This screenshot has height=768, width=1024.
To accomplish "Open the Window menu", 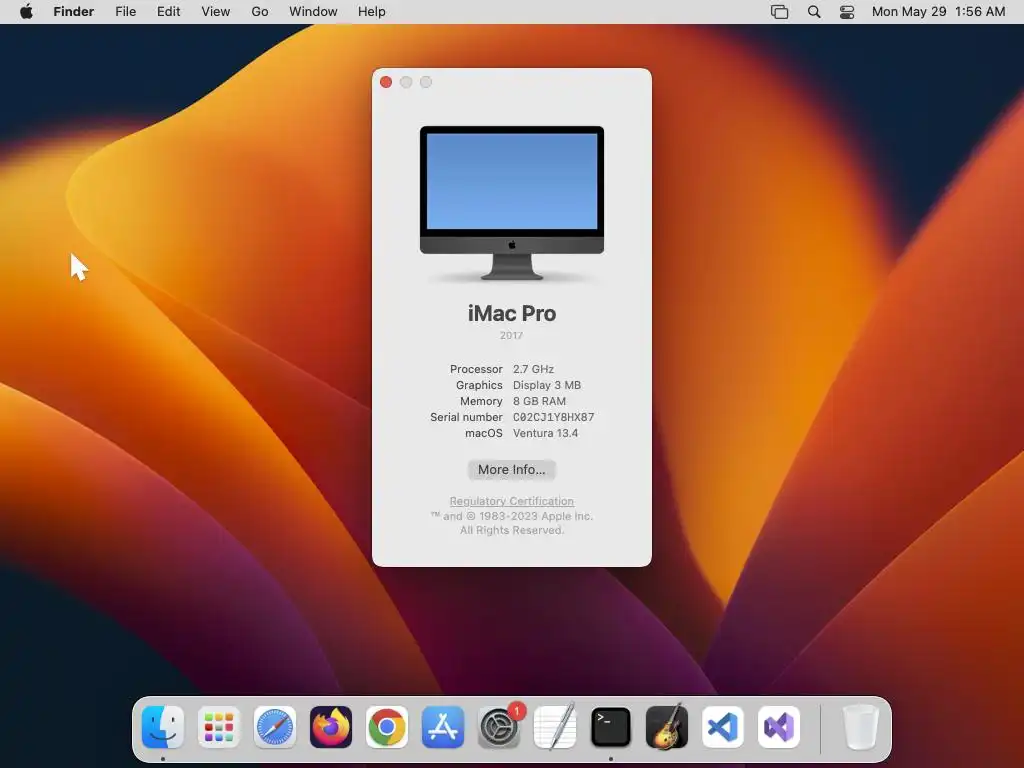I will [313, 12].
